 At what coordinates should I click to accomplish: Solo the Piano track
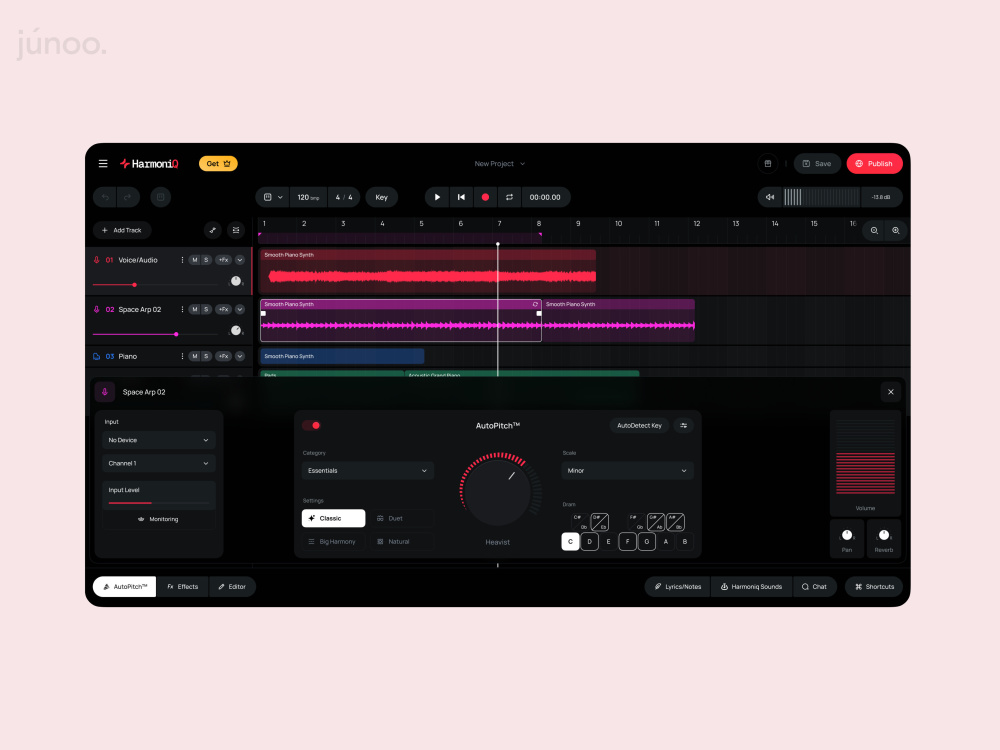pos(206,357)
